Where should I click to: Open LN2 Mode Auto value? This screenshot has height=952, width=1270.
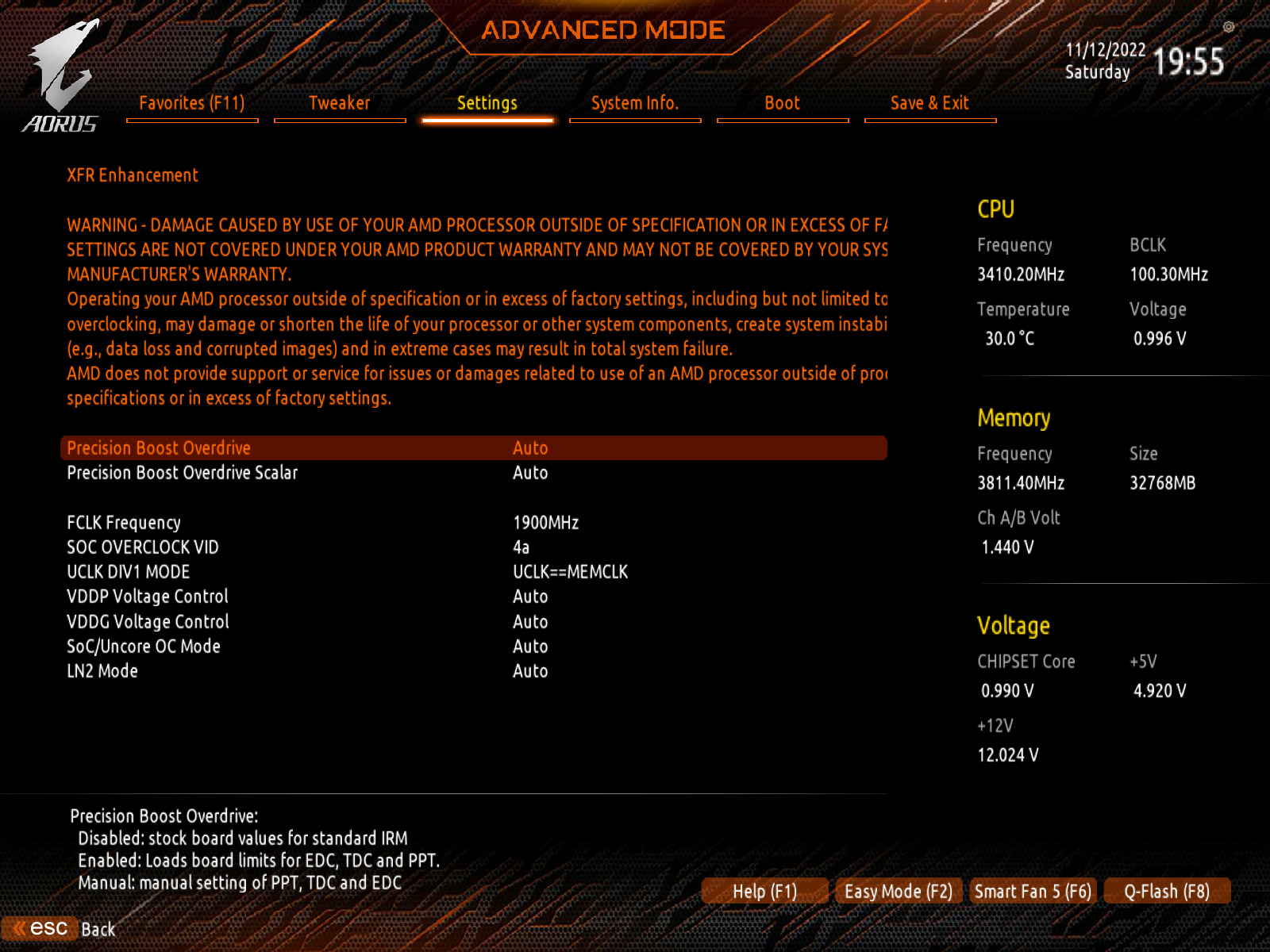coord(530,671)
